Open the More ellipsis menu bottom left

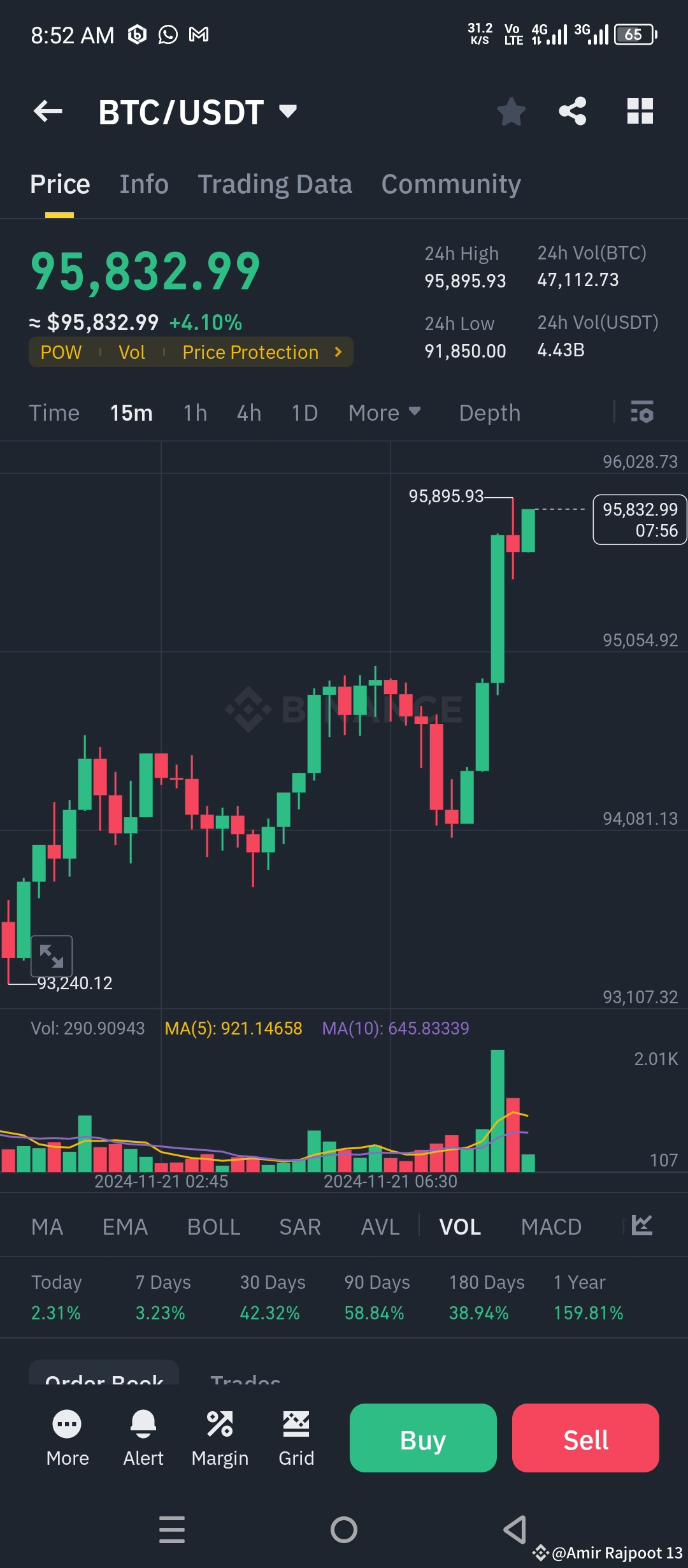pyautogui.click(x=67, y=1436)
